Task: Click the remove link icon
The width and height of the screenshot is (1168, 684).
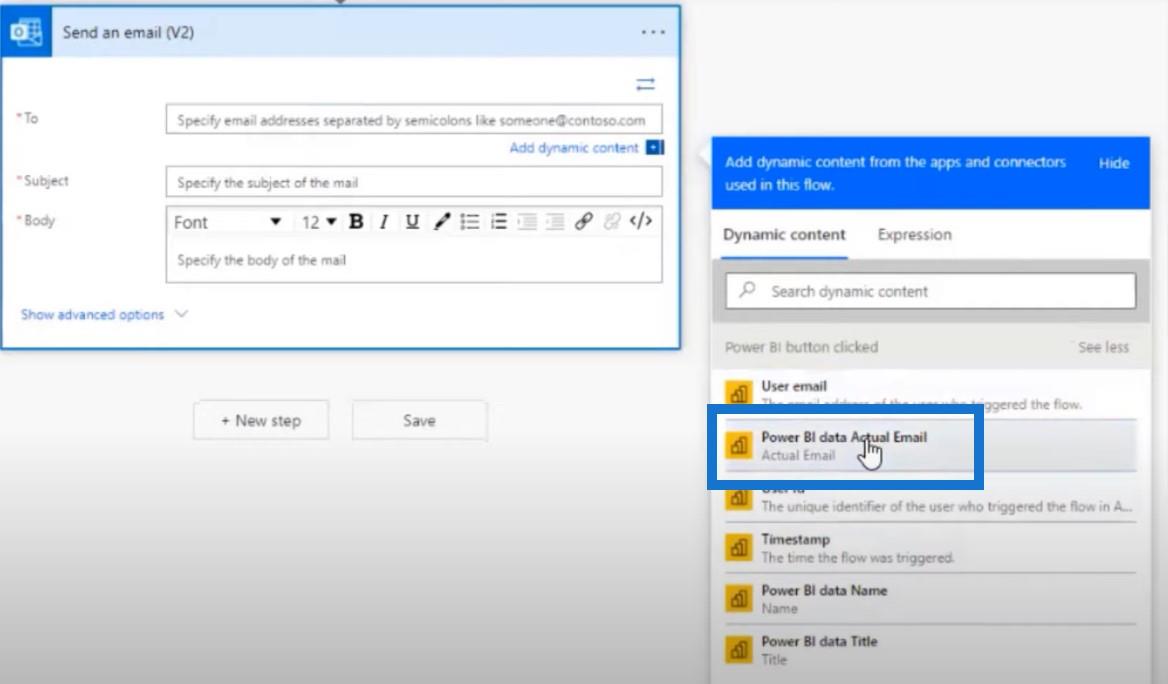Action: click(x=612, y=221)
